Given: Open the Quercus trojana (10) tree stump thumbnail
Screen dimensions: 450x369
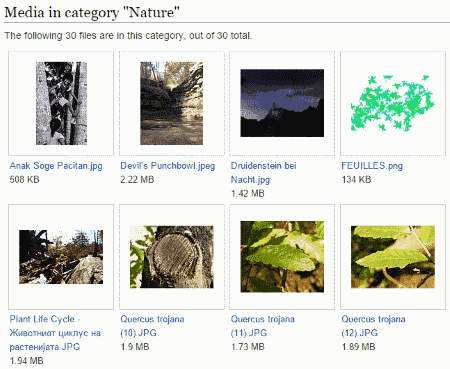Looking at the screenshot, I should point(172,257).
